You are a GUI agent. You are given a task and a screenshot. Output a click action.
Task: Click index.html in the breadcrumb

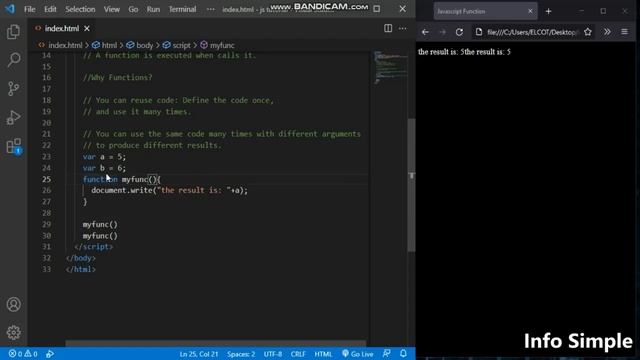[x=65, y=45]
